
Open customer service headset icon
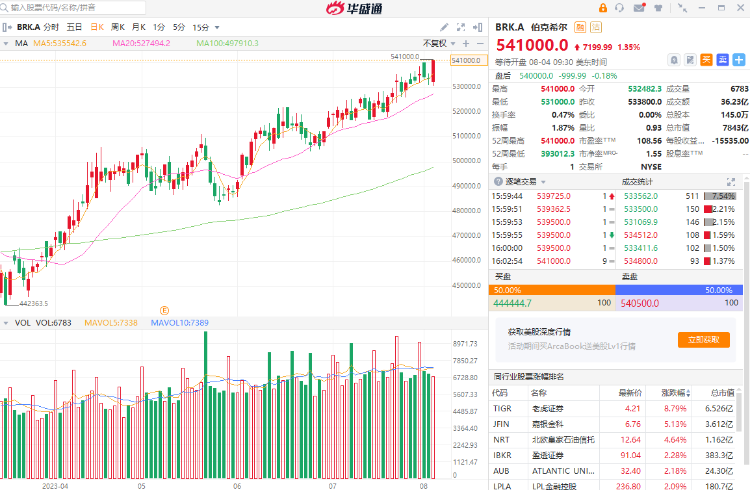point(620,8)
